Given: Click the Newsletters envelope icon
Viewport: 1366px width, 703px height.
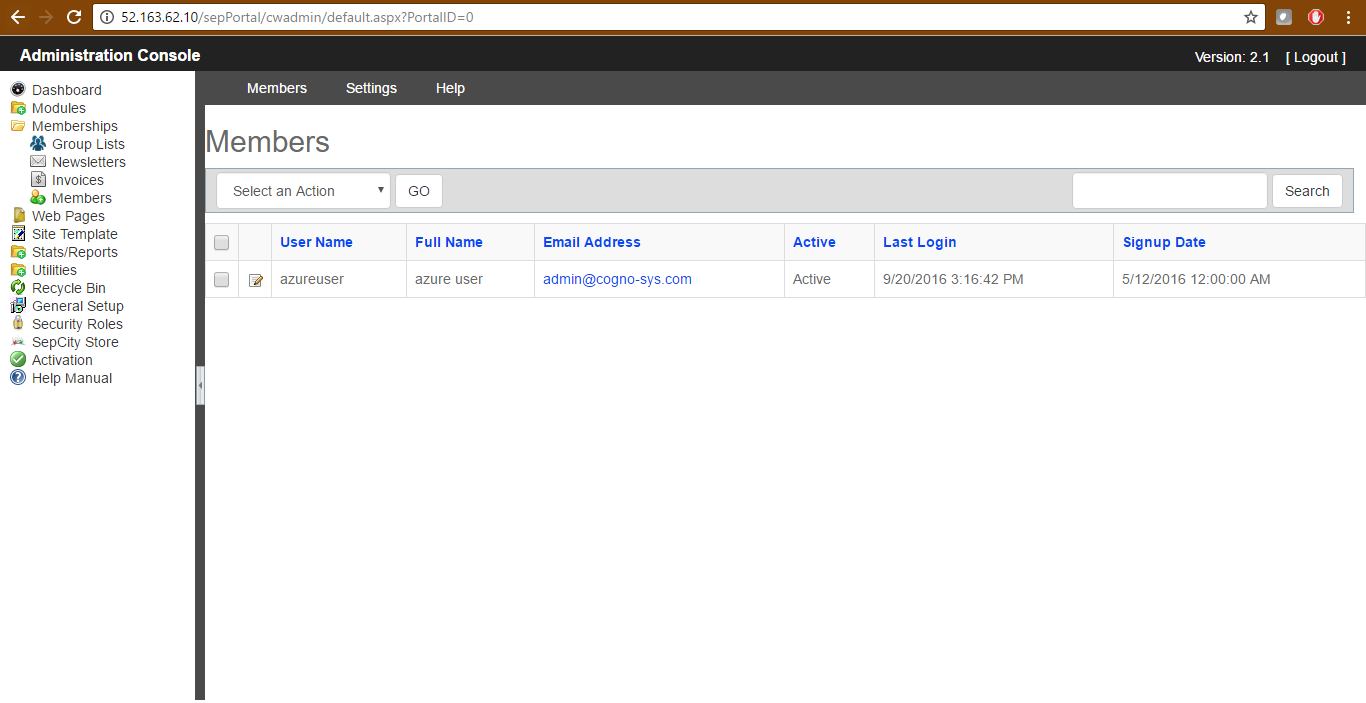Looking at the screenshot, I should 38,162.
